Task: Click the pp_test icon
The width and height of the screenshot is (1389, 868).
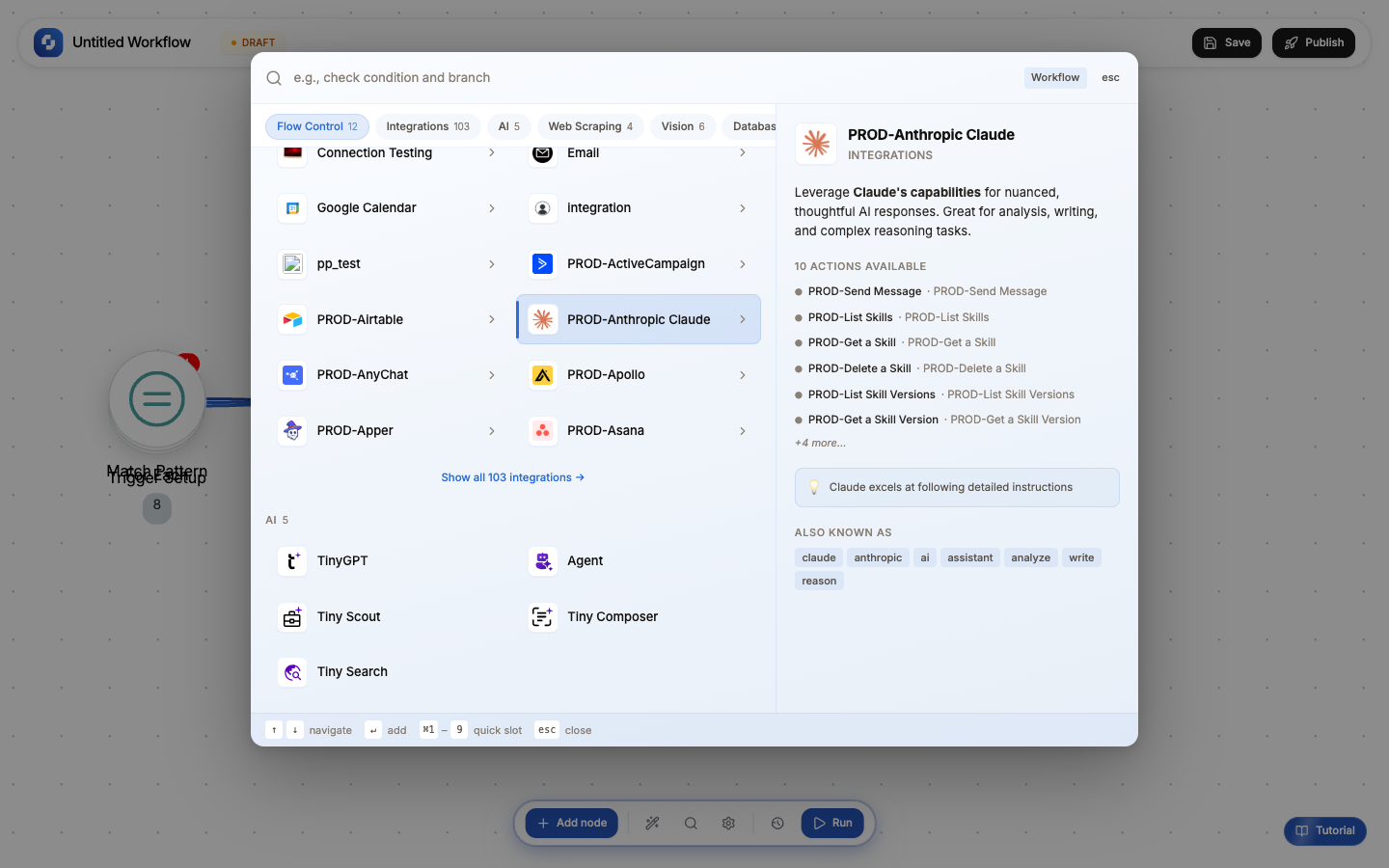Action: [292, 264]
